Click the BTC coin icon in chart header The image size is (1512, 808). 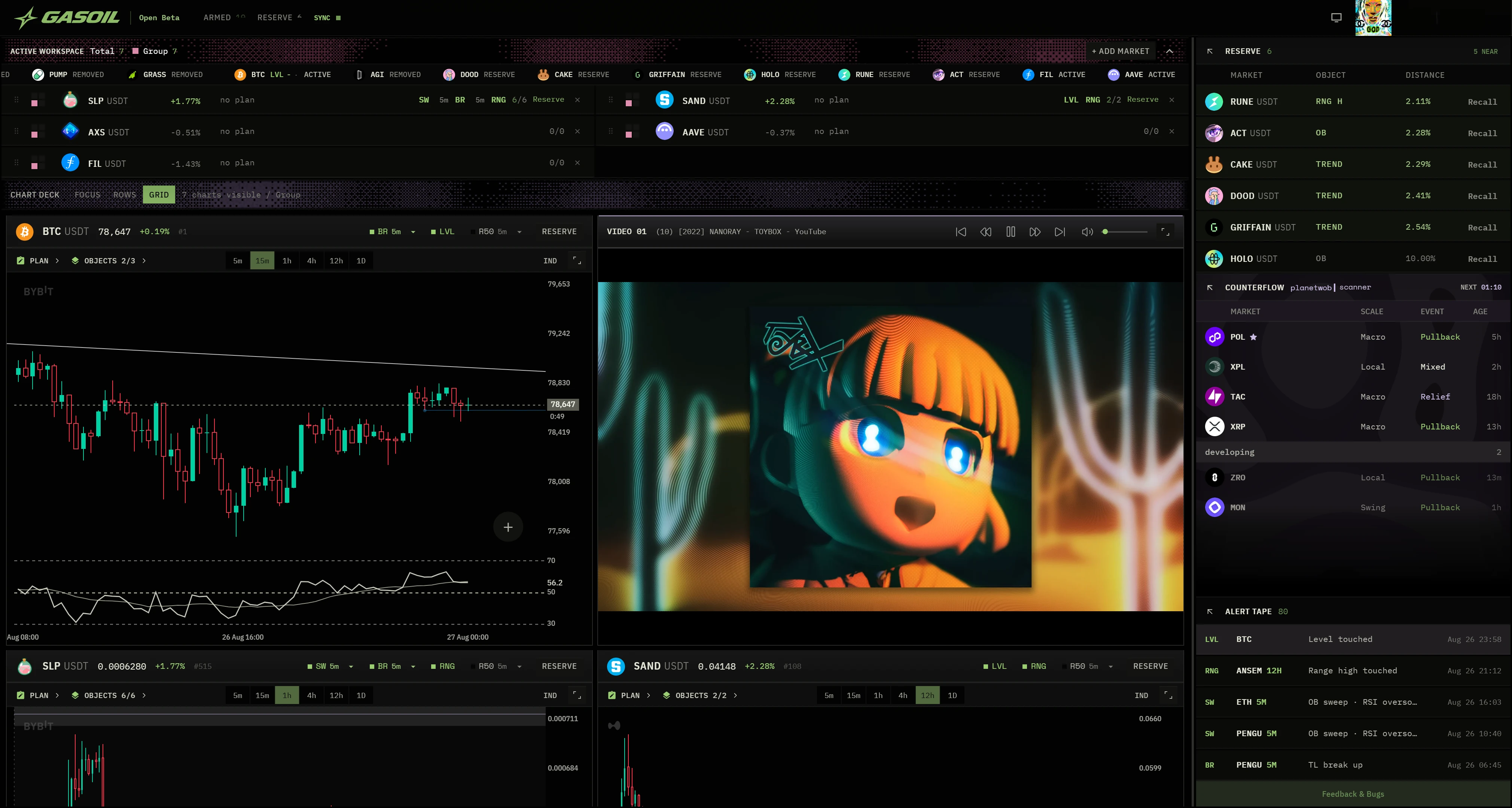coord(25,232)
